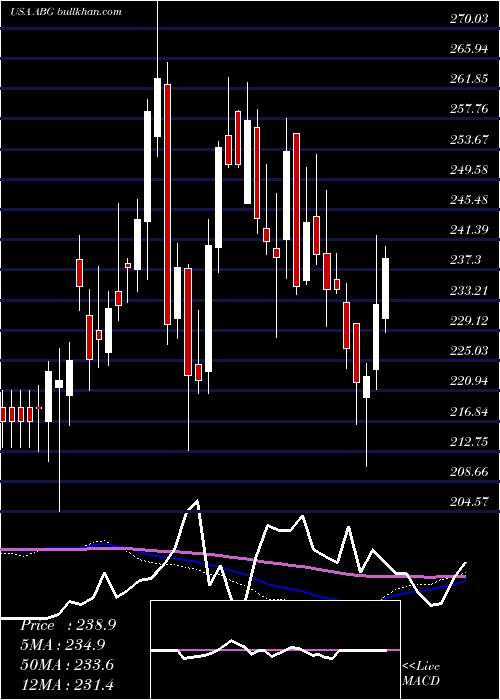Select the 261.85 price axis label
This screenshot has width=500, height=700.
[x=468, y=79]
